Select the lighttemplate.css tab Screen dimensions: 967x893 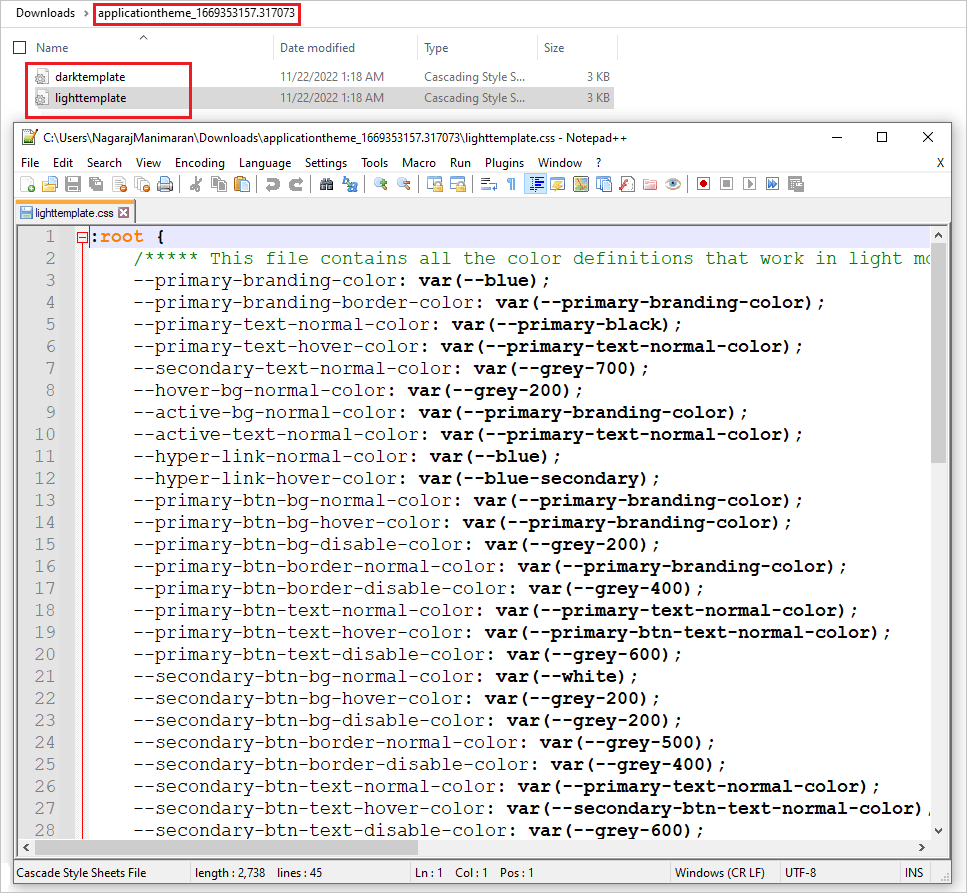click(68, 212)
